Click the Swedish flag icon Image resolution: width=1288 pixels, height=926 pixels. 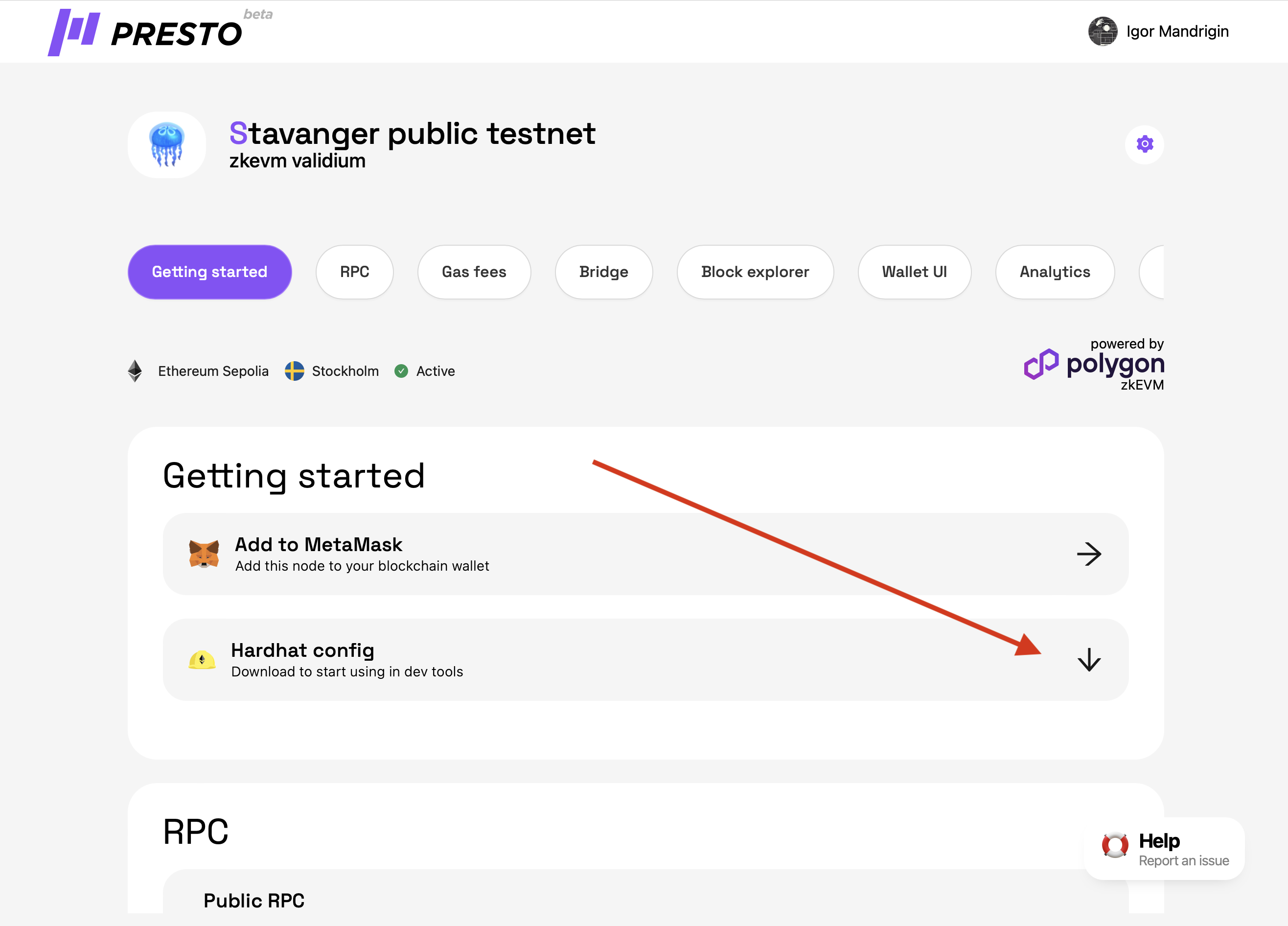click(294, 371)
